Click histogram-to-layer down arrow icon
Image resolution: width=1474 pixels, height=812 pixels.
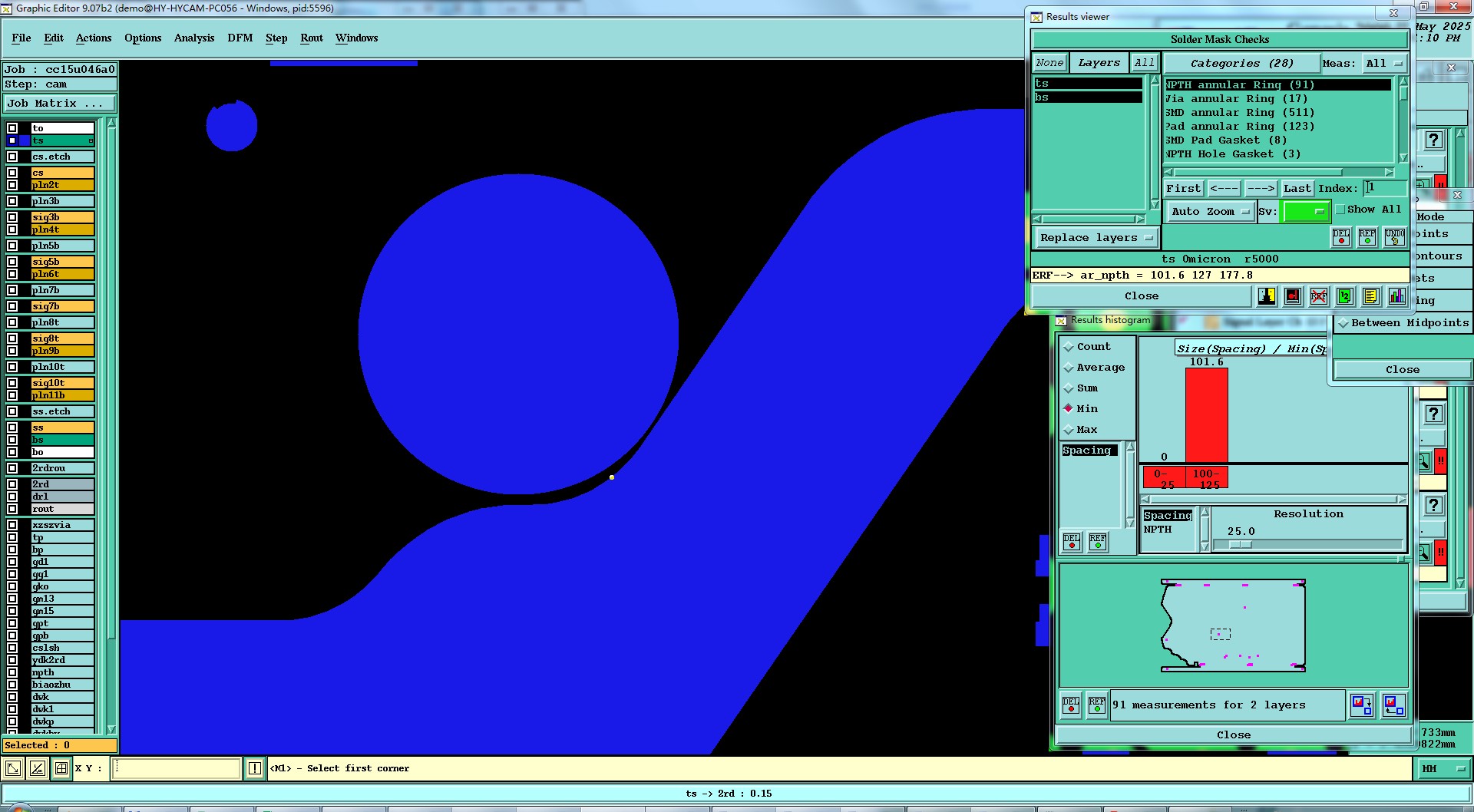1362,705
